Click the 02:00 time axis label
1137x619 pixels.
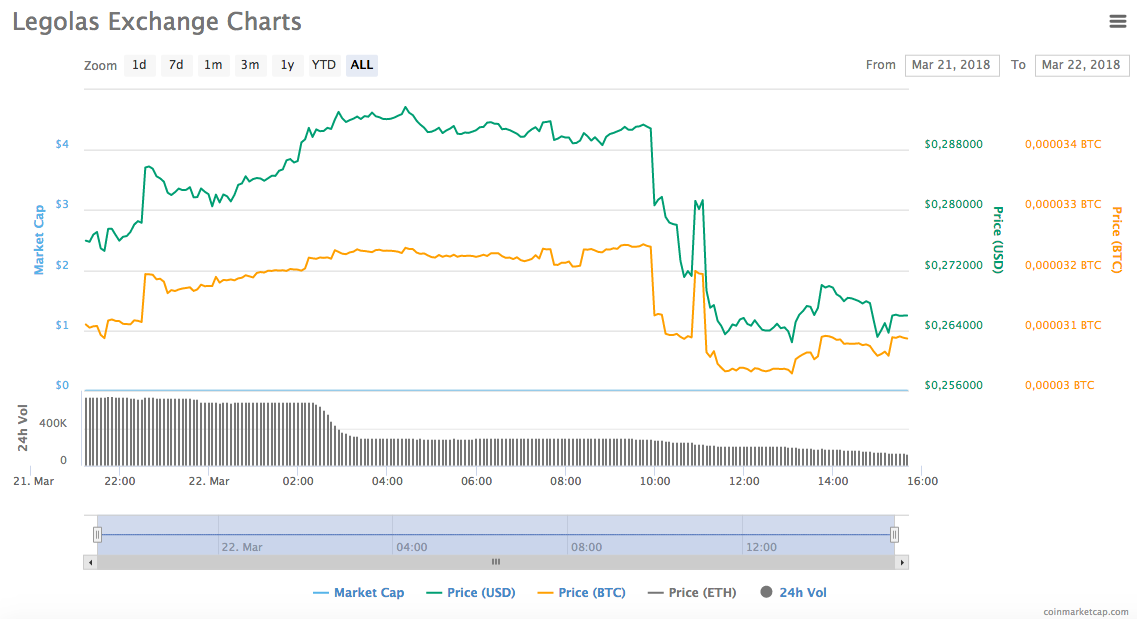click(298, 481)
